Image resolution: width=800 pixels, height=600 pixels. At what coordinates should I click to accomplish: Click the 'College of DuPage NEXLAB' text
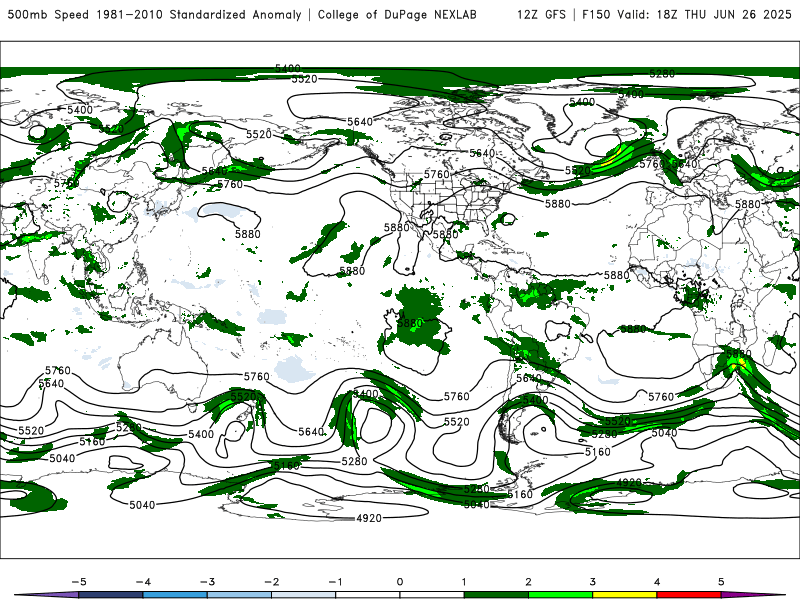click(x=397, y=14)
